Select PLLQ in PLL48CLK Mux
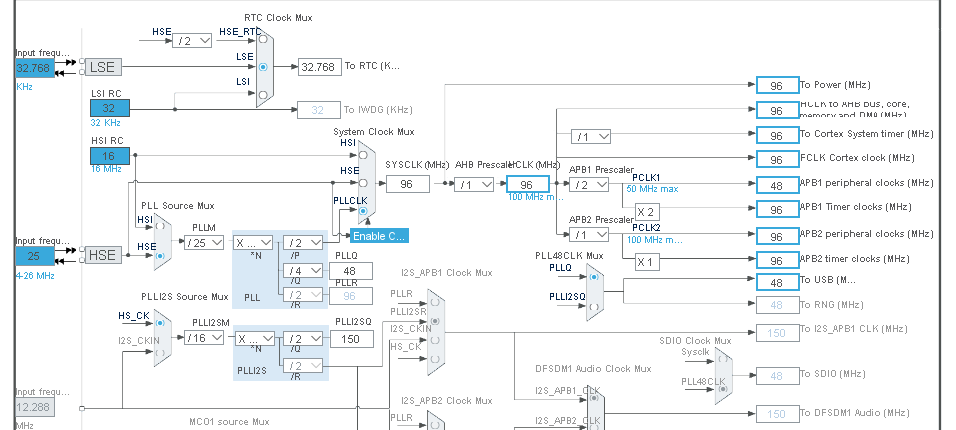956x430 pixels. tap(593, 279)
